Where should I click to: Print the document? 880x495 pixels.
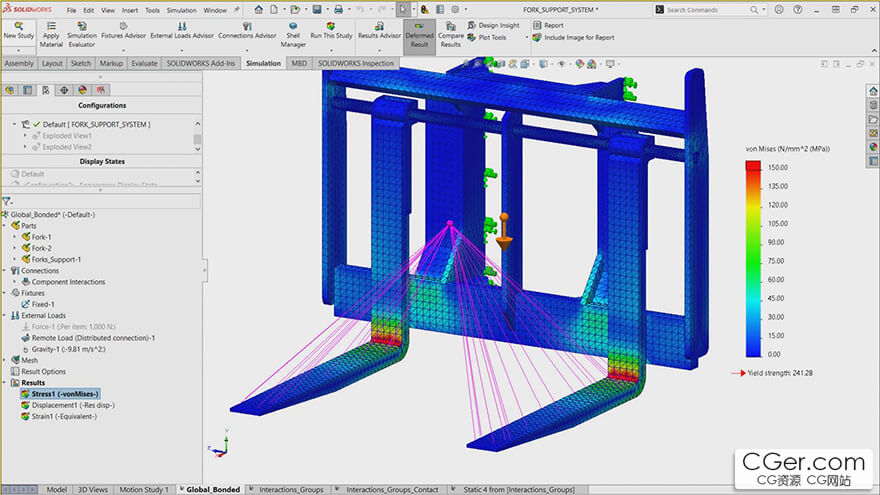(338, 10)
